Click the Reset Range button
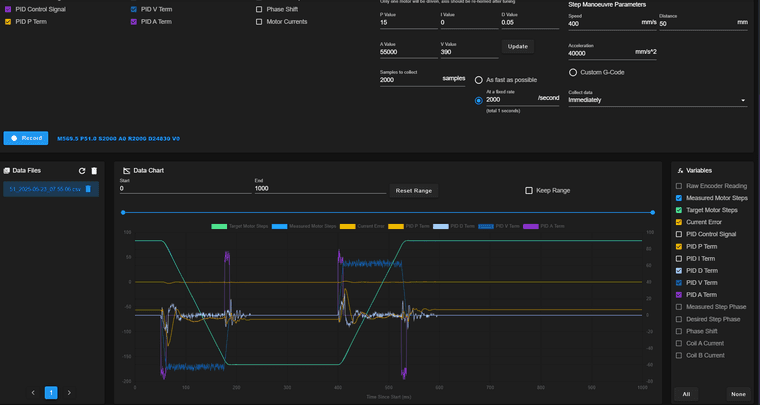The width and height of the screenshot is (760, 405). [x=414, y=190]
